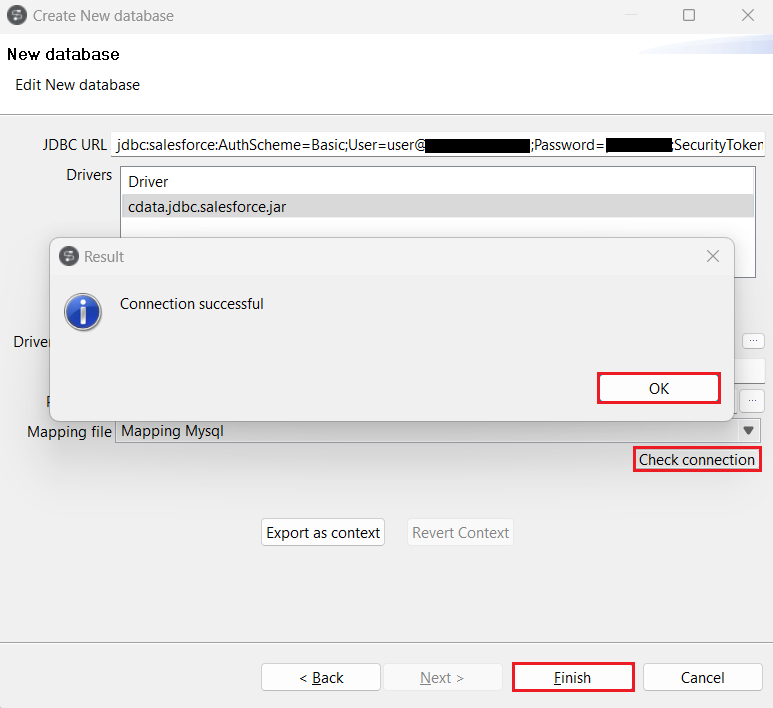Viewport: 773px width, 708px height.
Task: Click the Create New database window icon
Action: pyautogui.click(x=17, y=16)
